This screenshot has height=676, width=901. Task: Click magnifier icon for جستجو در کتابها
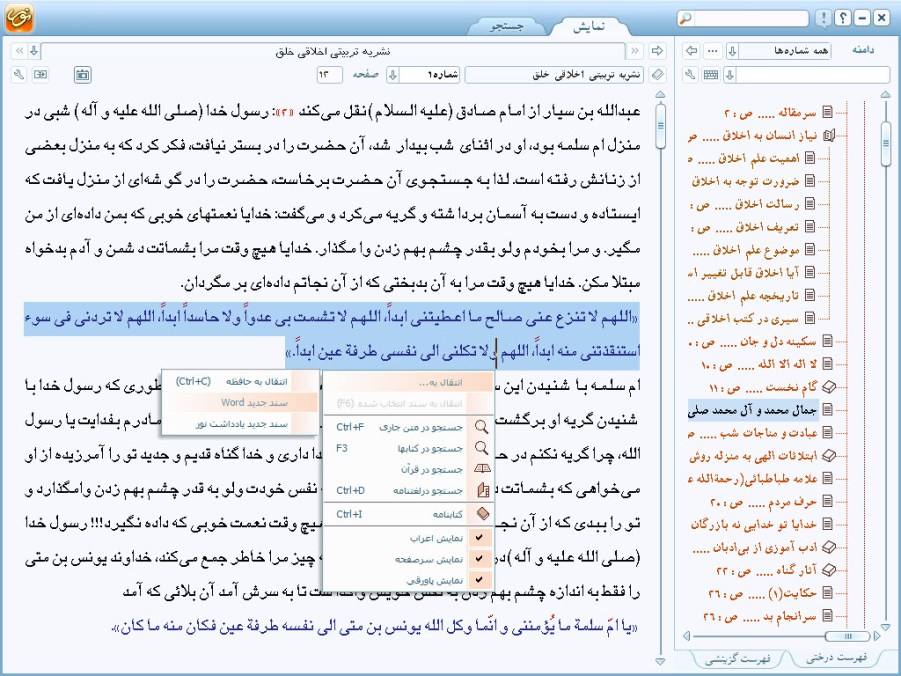(482, 448)
